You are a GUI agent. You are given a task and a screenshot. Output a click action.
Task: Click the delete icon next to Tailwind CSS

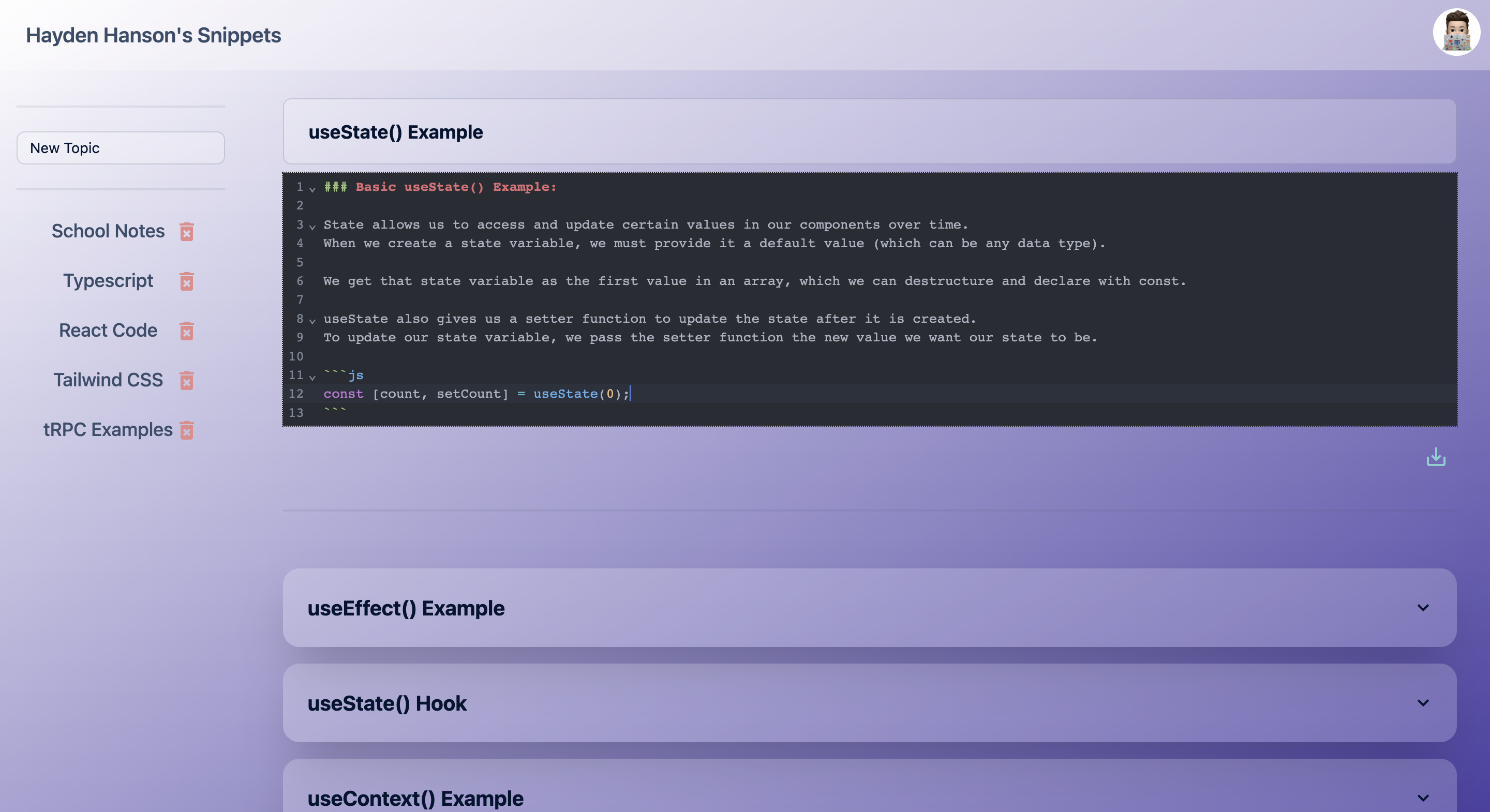click(186, 380)
